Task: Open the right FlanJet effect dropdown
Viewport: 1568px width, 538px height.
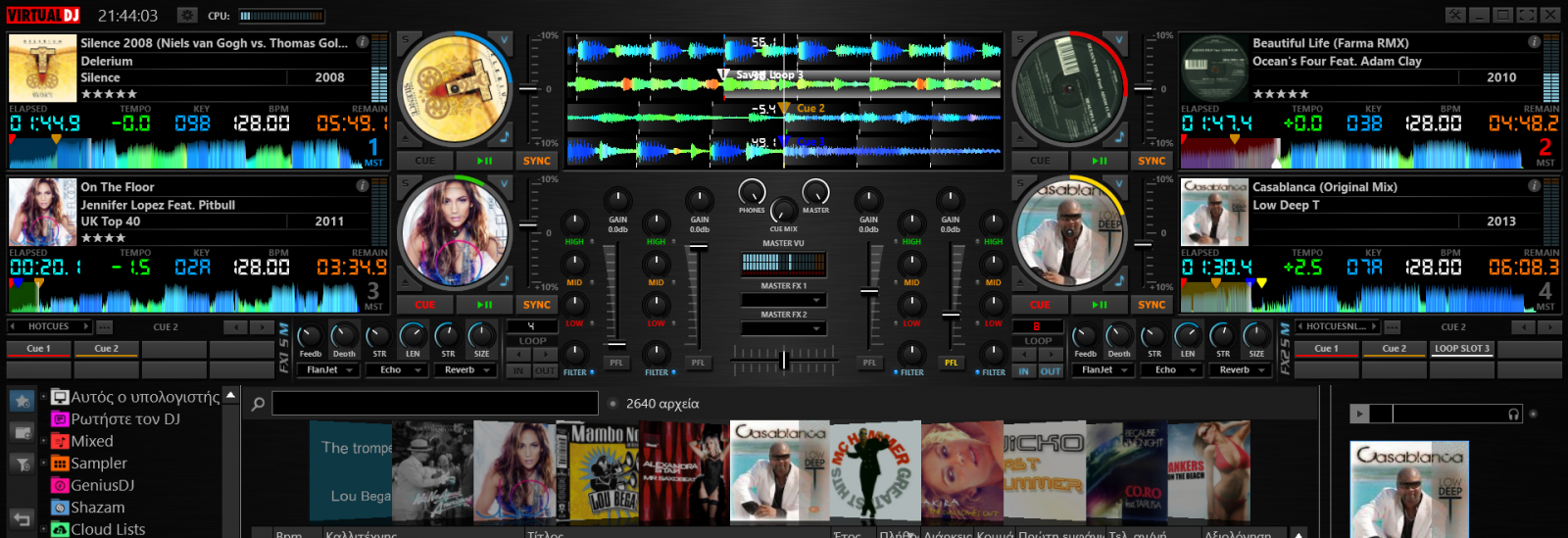Action: tap(1103, 370)
